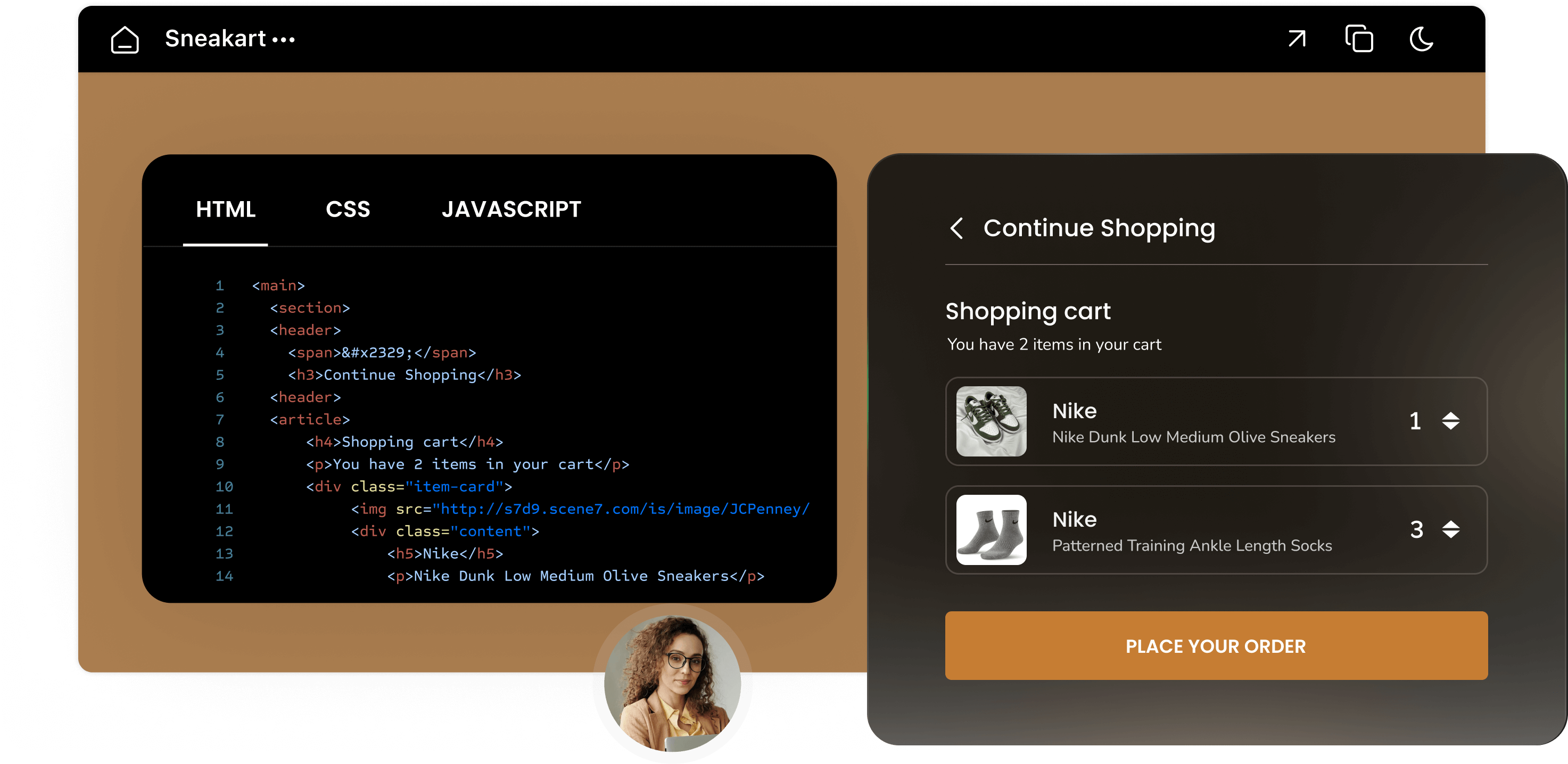Click the woman's round avatar photo
This screenshot has height=764, width=1568.
tap(672, 683)
